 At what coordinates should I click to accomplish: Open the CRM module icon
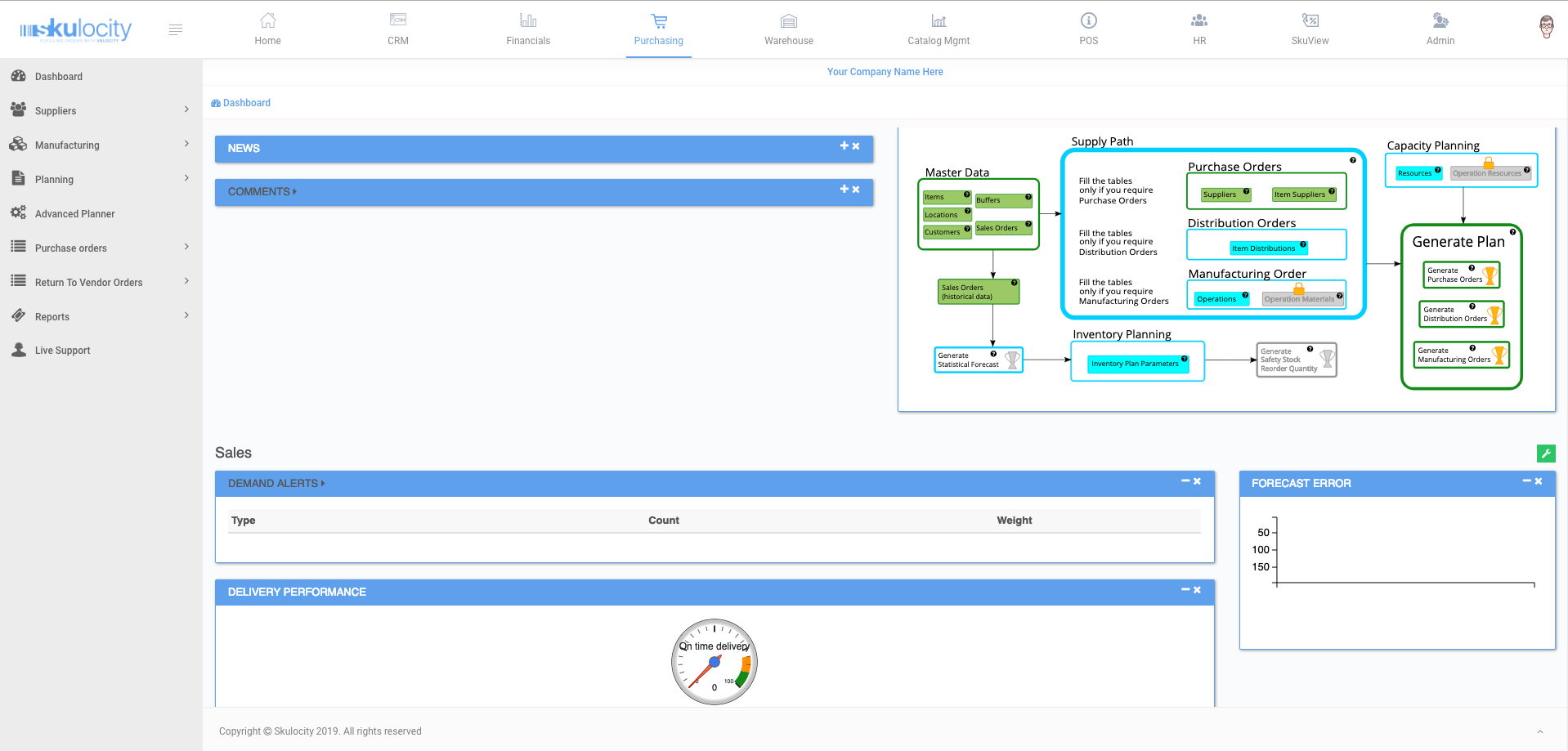398,21
